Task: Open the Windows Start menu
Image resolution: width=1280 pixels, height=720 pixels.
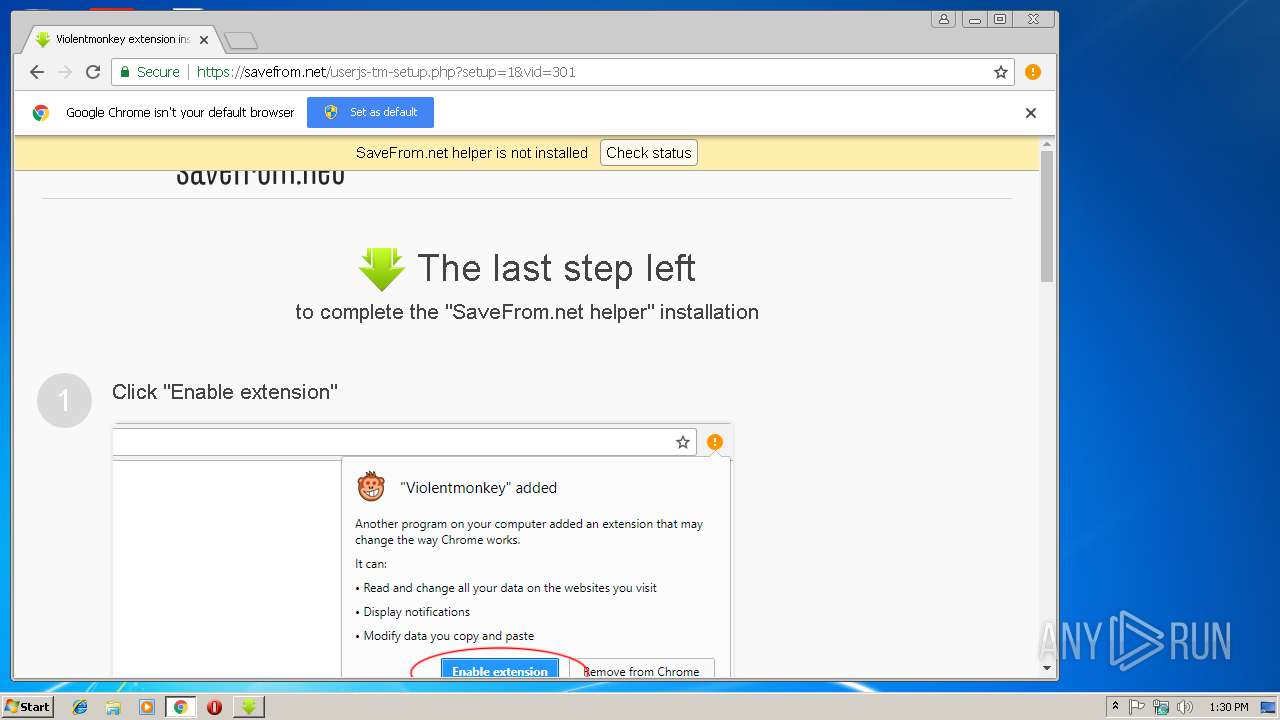Action: [27, 706]
